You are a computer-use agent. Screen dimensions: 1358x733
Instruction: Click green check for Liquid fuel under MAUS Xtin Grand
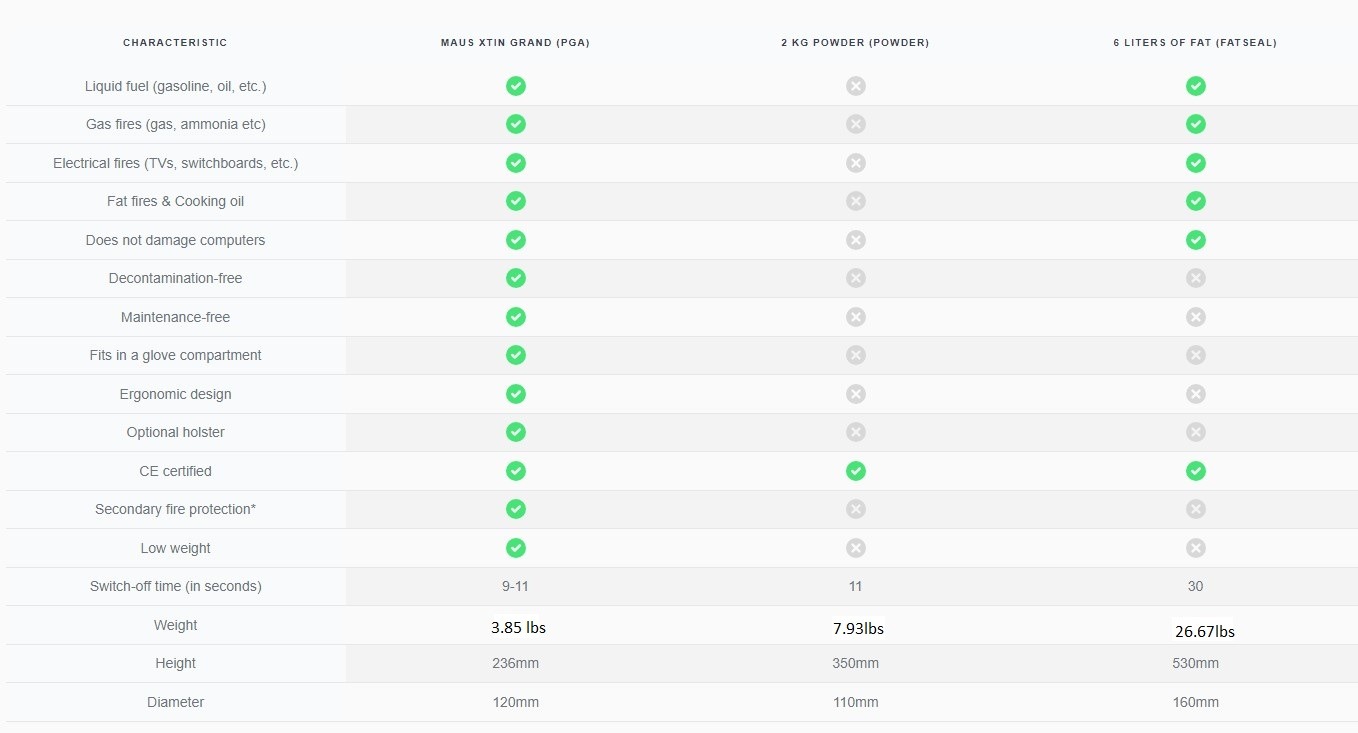pyautogui.click(x=515, y=86)
